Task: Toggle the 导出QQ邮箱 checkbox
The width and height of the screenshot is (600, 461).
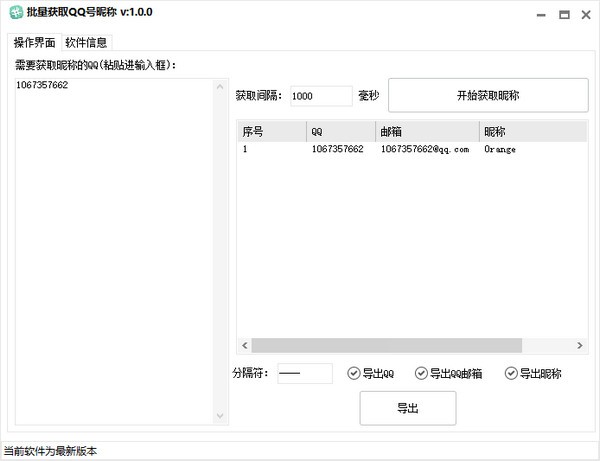Action: 421,374
